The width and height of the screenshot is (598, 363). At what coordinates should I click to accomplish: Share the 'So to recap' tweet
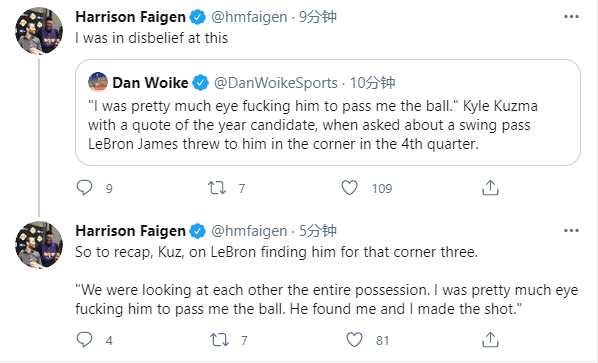click(x=490, y=339)
